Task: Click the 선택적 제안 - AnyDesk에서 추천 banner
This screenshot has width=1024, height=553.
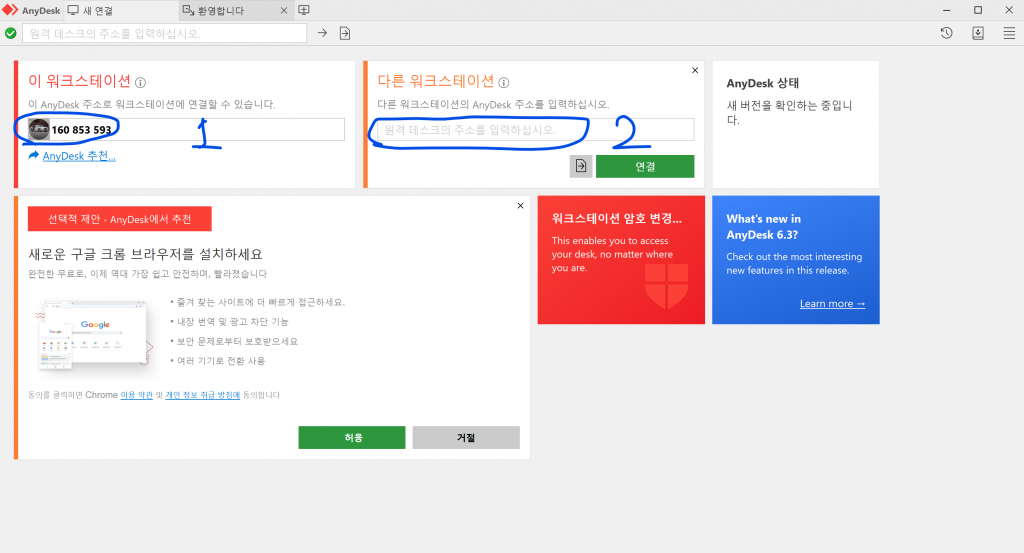Action: click(x=120, y=219)
